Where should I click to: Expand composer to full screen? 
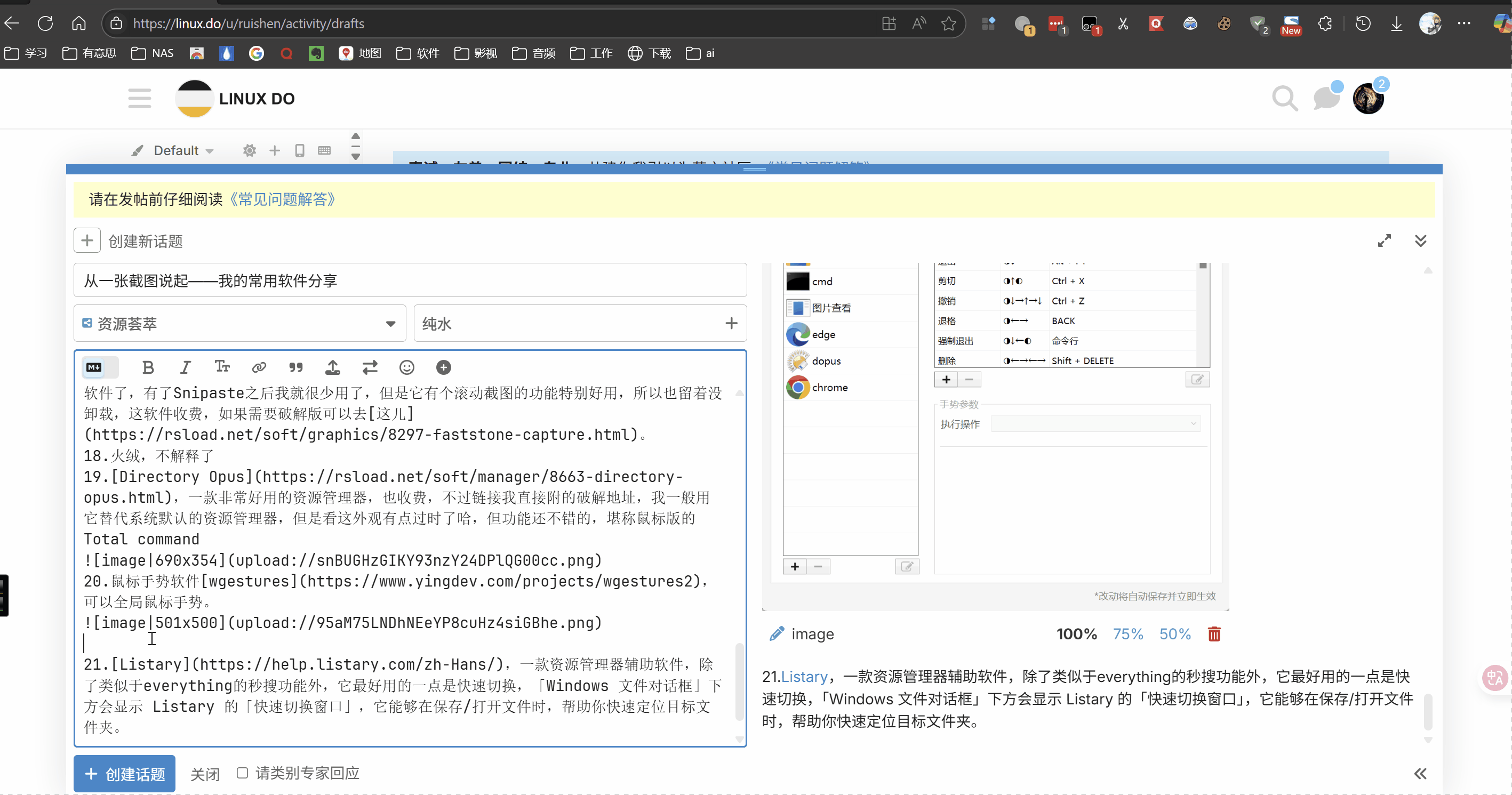tap(1384, 240)
